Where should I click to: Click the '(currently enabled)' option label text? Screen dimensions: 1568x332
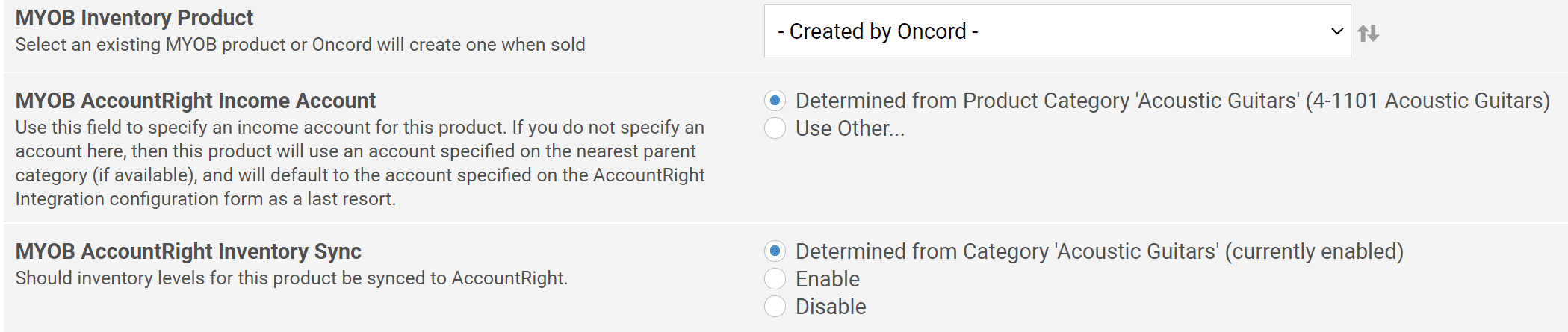pos(1314,251)
